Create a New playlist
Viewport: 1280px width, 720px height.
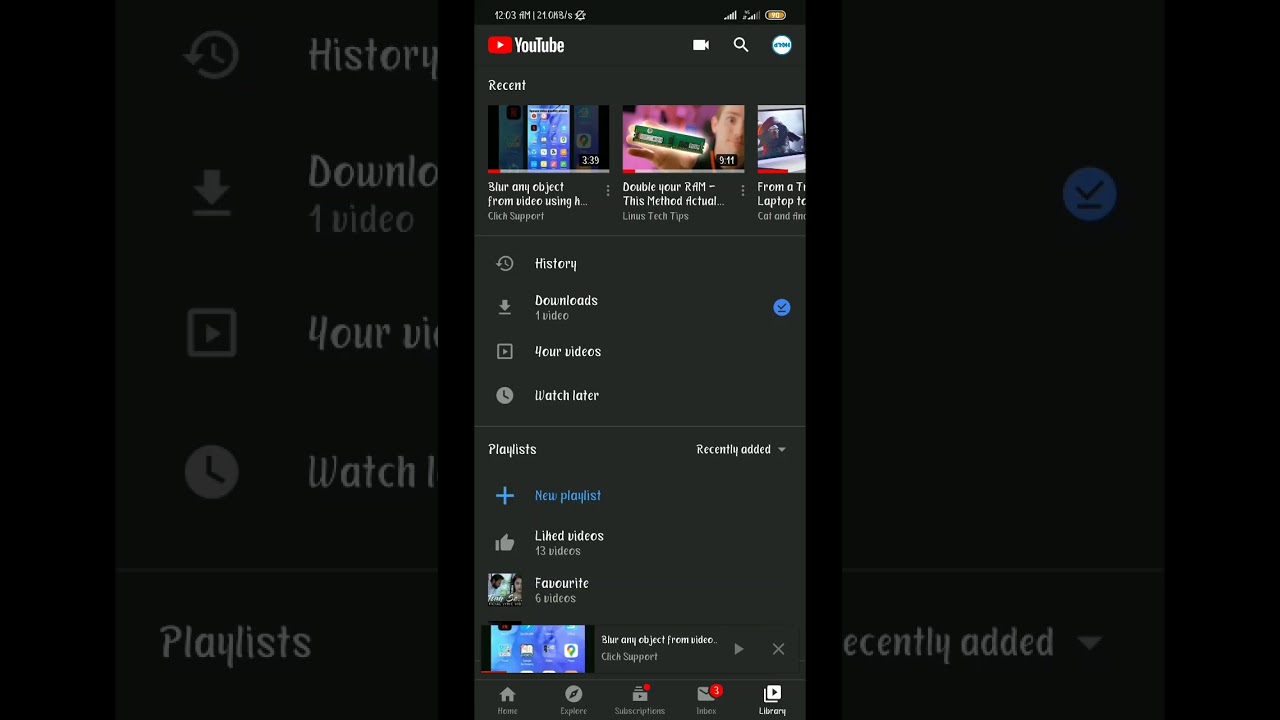click(x=640, y=496)
